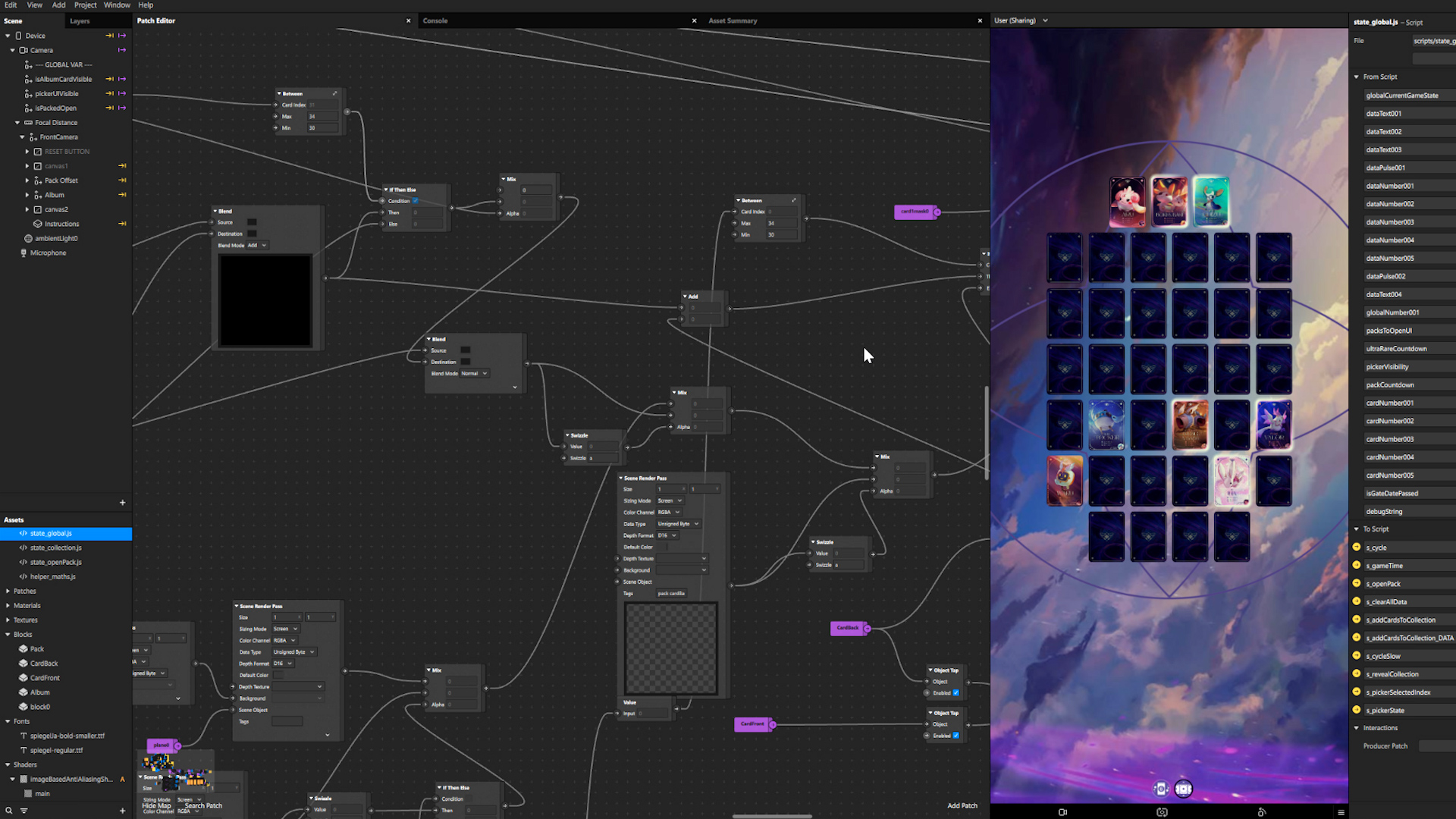Open Blend Mode Add dropdown in Blend patch
The width and height of the screenshot is (1456, 819).
(256, 246)
